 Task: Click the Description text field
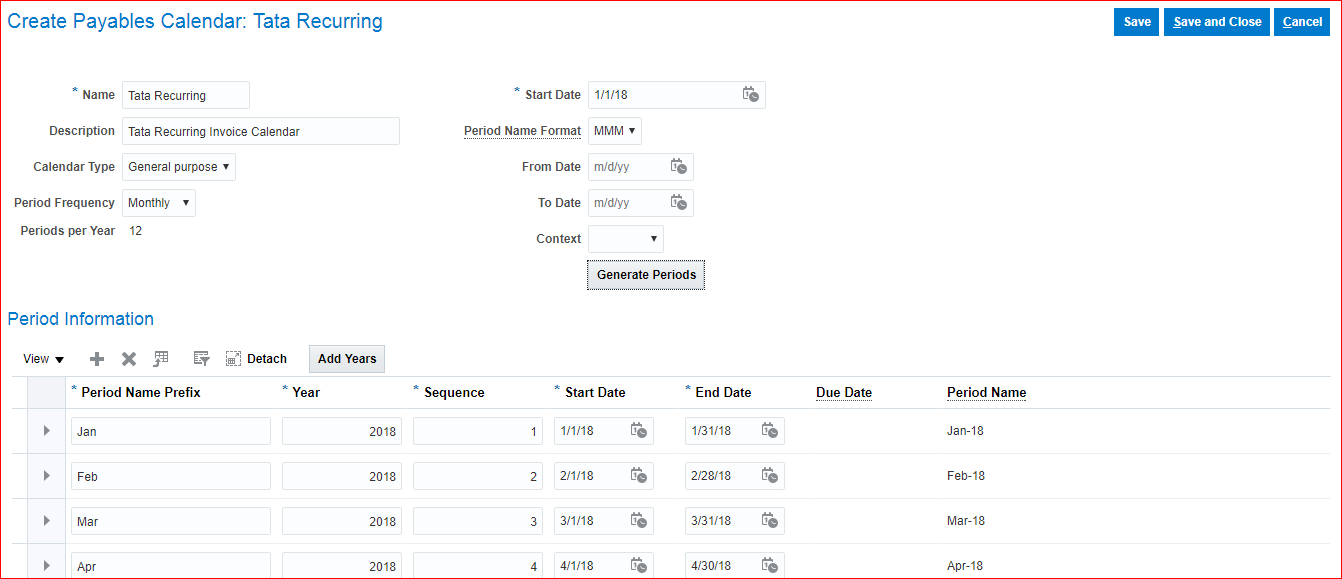coord(260,131)
